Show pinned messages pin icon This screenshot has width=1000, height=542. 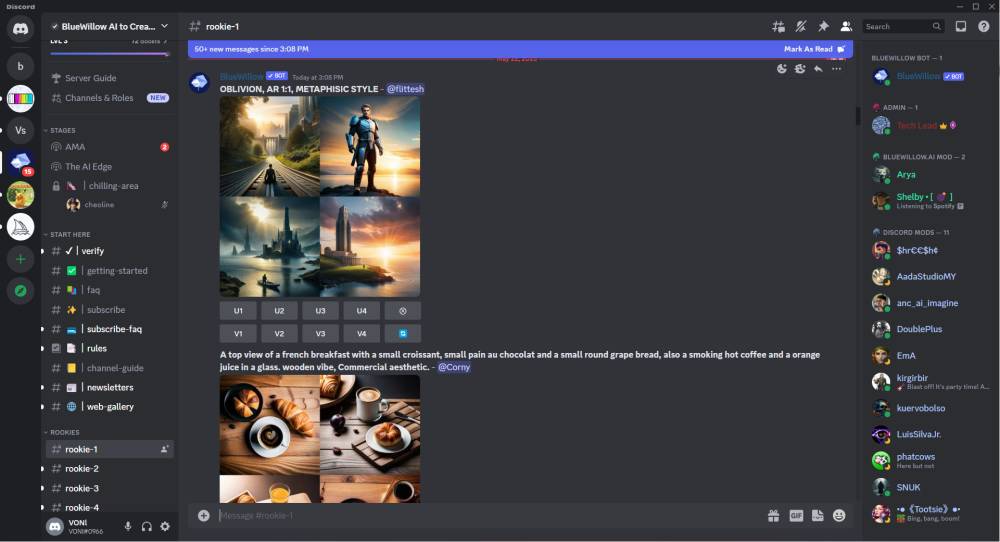823,26
